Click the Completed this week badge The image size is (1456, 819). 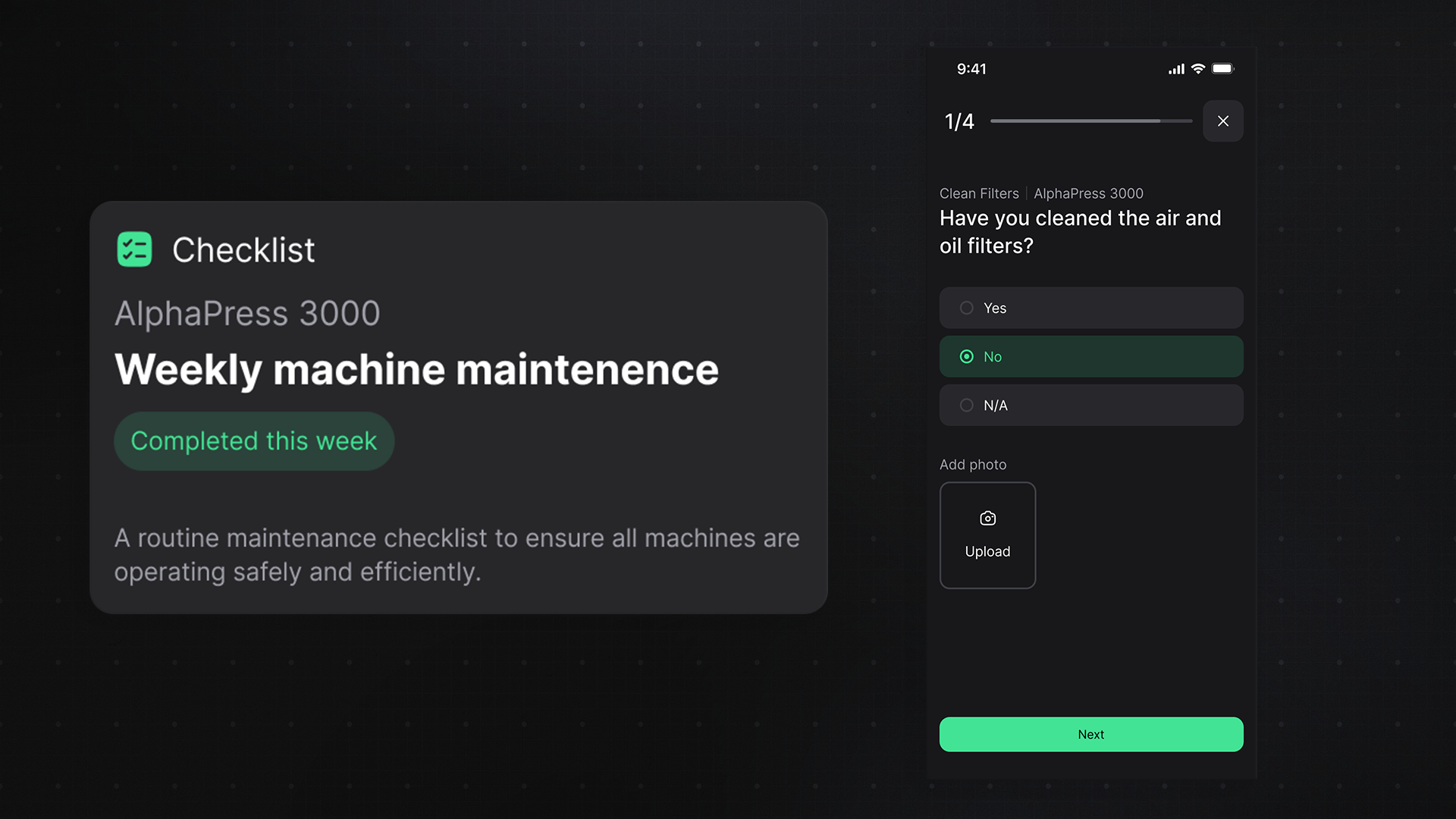pyautogui.click(x=254, y=441)
